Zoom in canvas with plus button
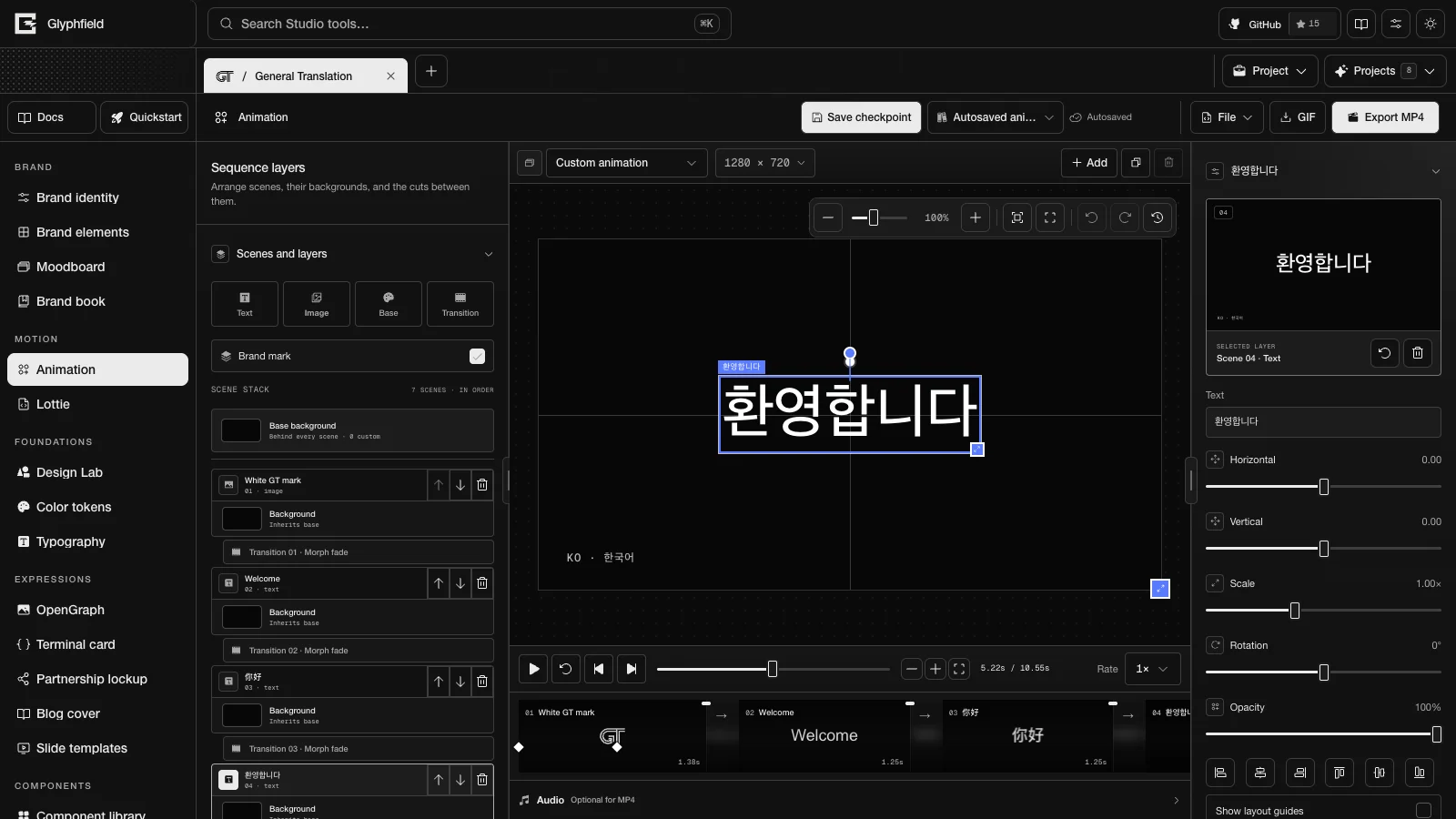1456x819 pixels. (x=976, y=217)
